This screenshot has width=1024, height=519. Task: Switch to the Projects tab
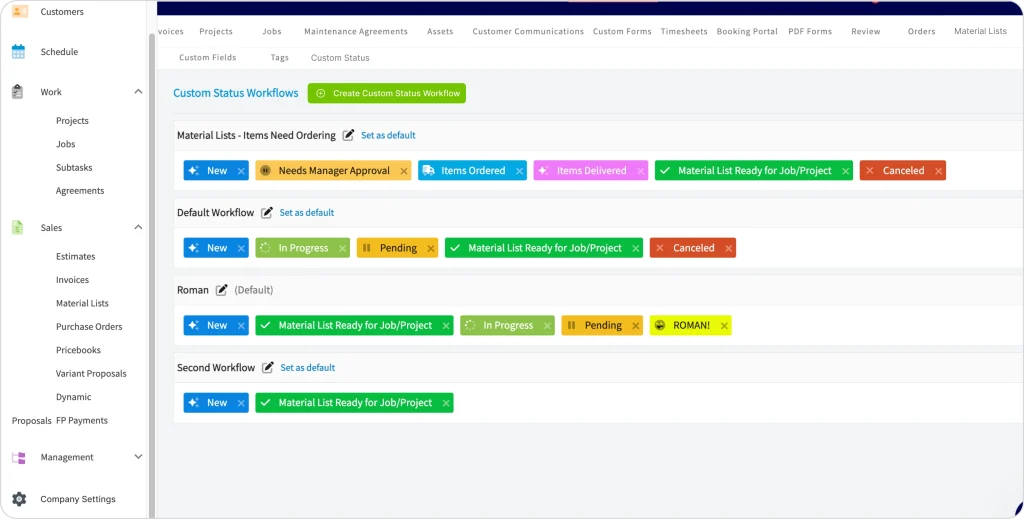click(216, 31)
